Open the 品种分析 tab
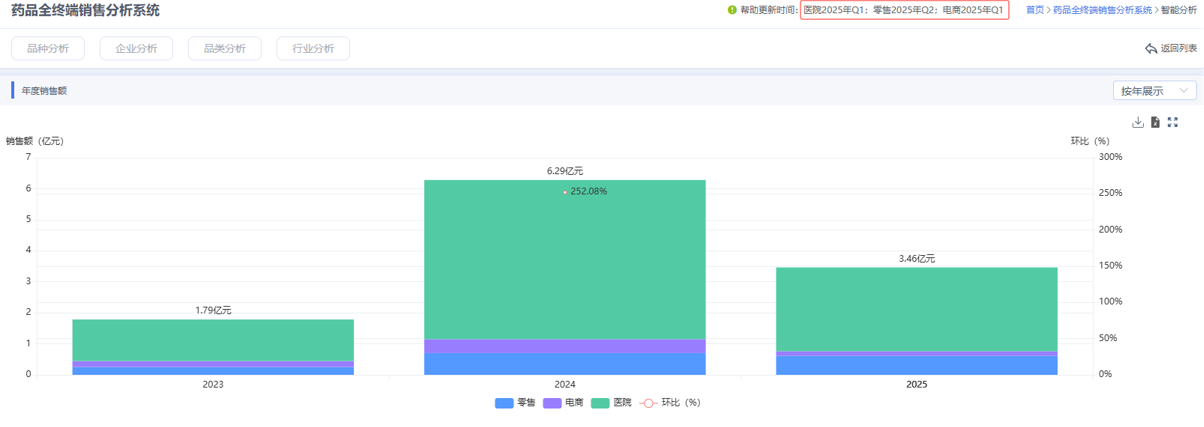Screen dimensions: 1204x427 coord(47,48)
